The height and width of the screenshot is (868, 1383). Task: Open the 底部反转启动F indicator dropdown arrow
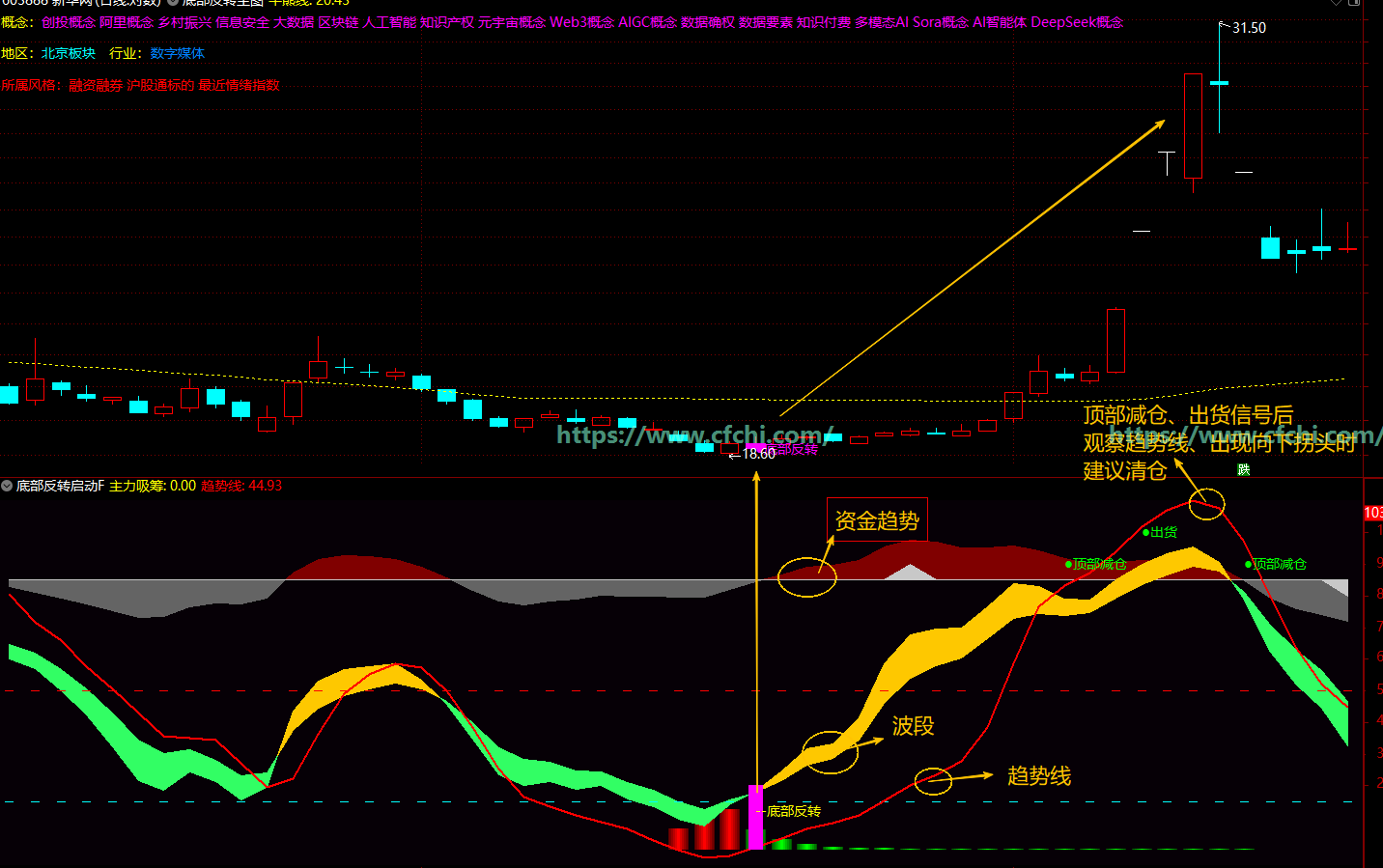tap(7, 486)
